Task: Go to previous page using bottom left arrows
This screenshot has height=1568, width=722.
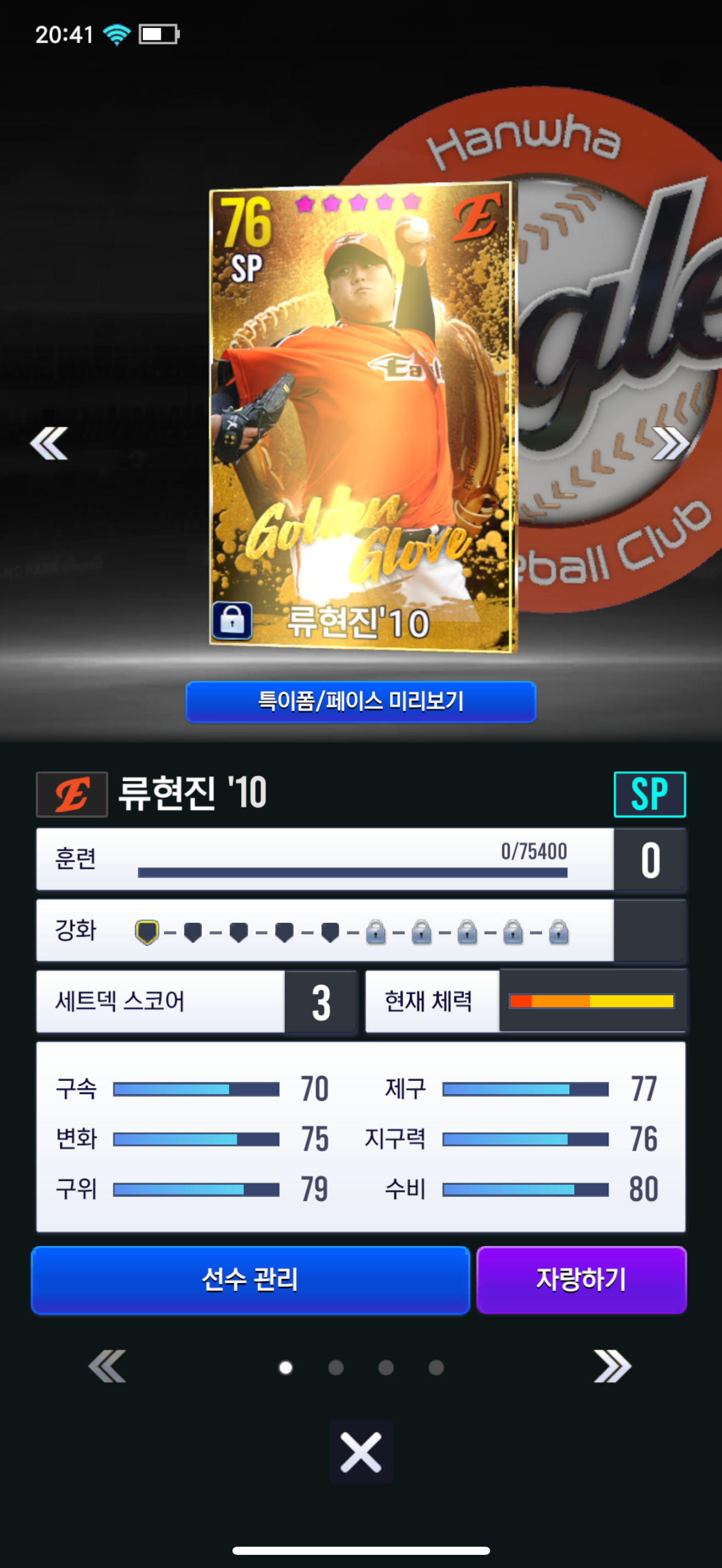Action: pos(107,1366)
